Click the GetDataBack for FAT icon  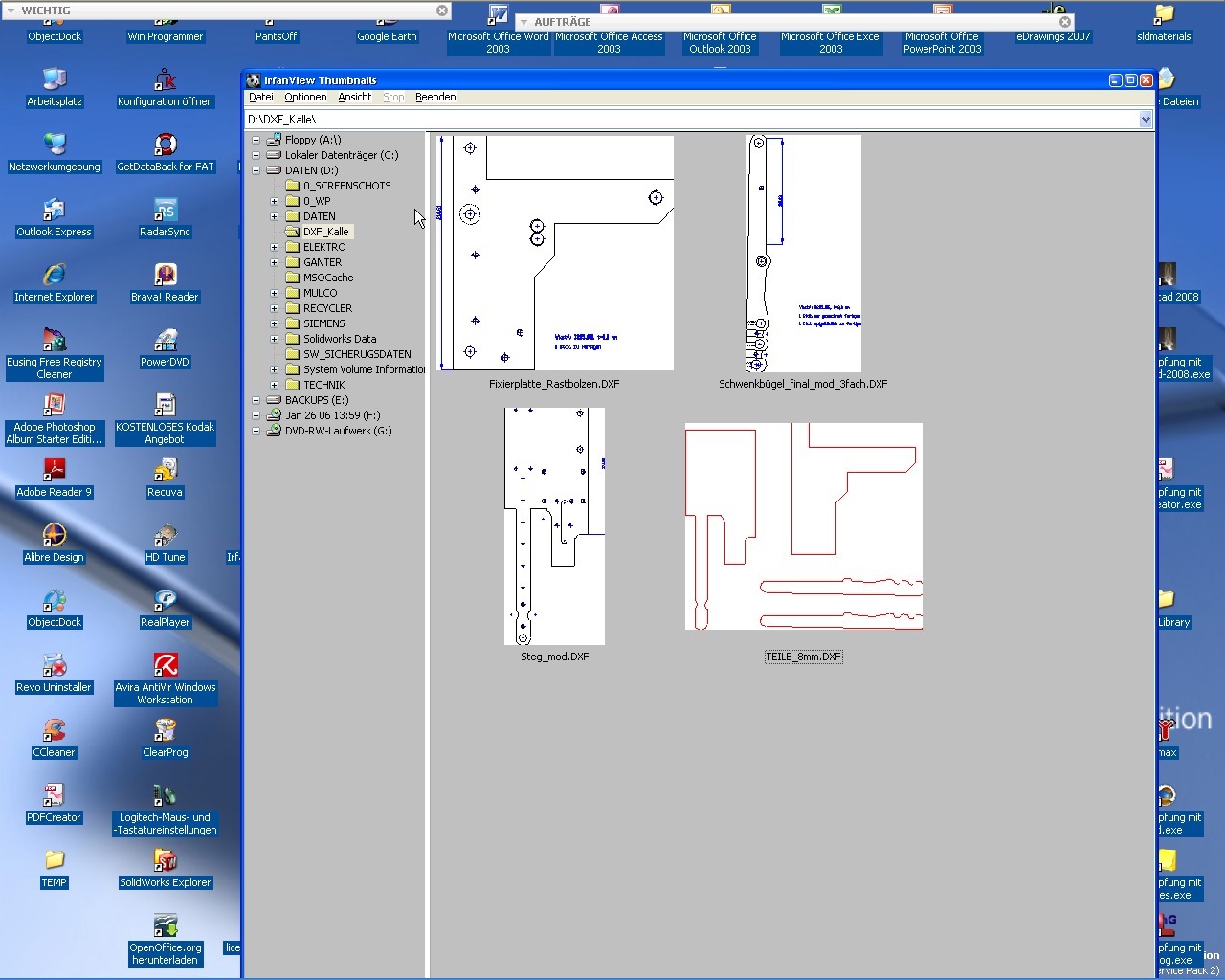(x=165, y=145)
